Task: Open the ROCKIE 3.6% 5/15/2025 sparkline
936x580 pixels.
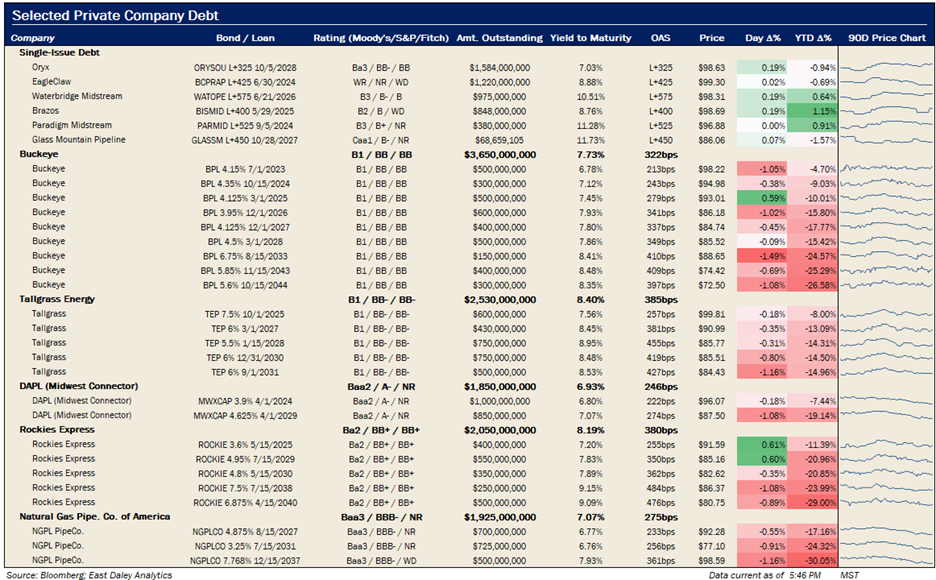Action: pos(886,445)
